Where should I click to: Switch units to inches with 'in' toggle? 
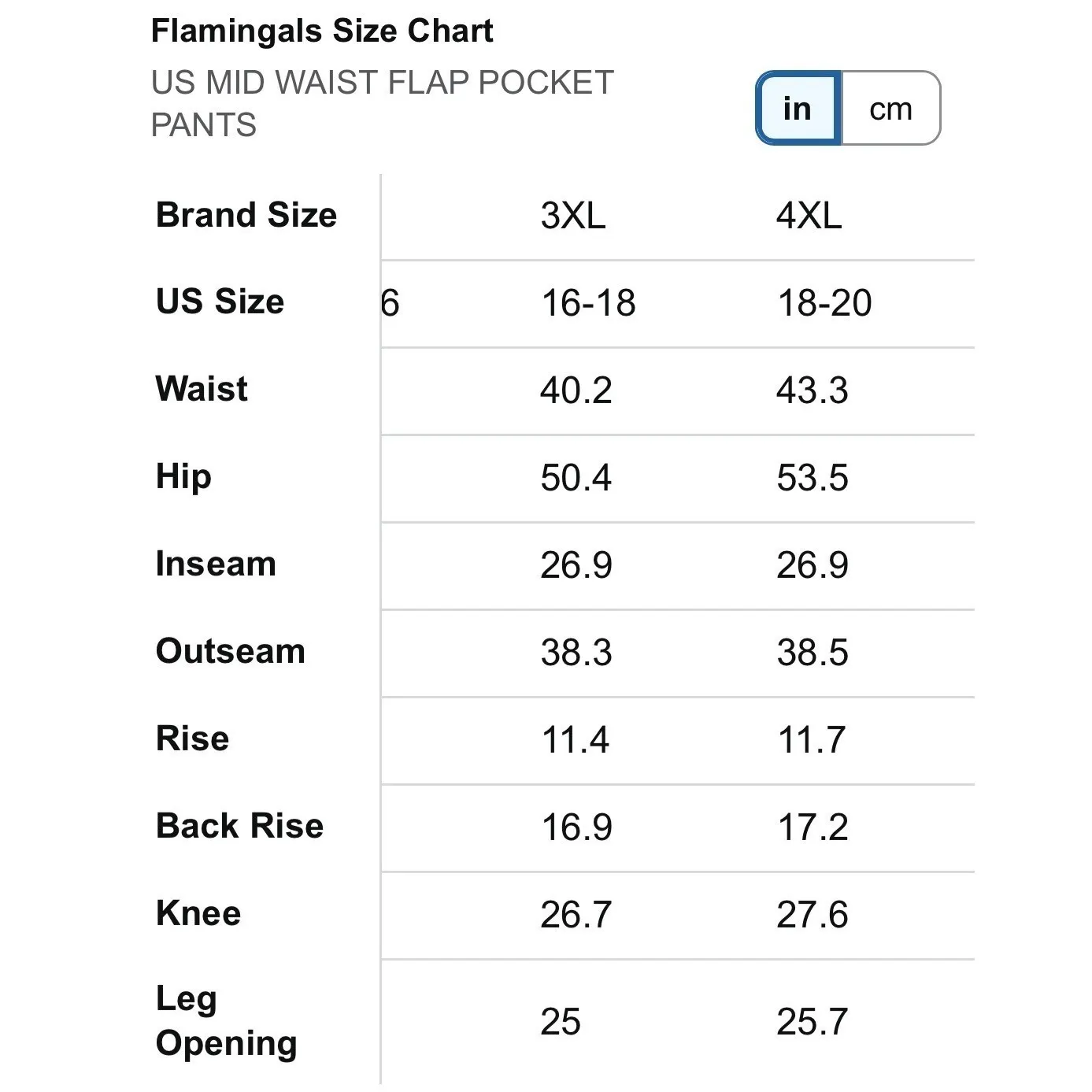pyautogui.click(x=798, y=109)
